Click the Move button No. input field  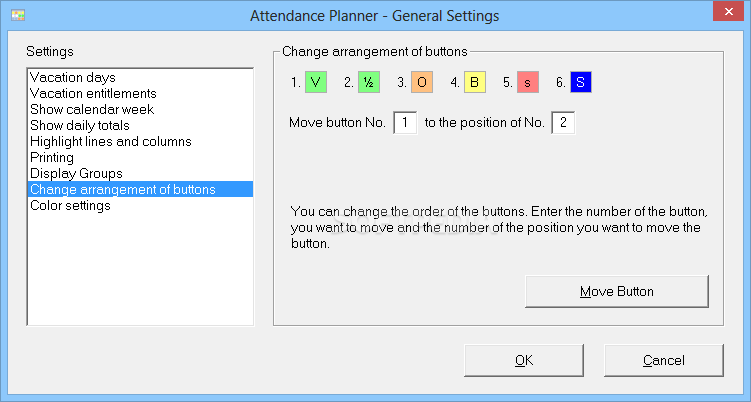pos(405,123)
